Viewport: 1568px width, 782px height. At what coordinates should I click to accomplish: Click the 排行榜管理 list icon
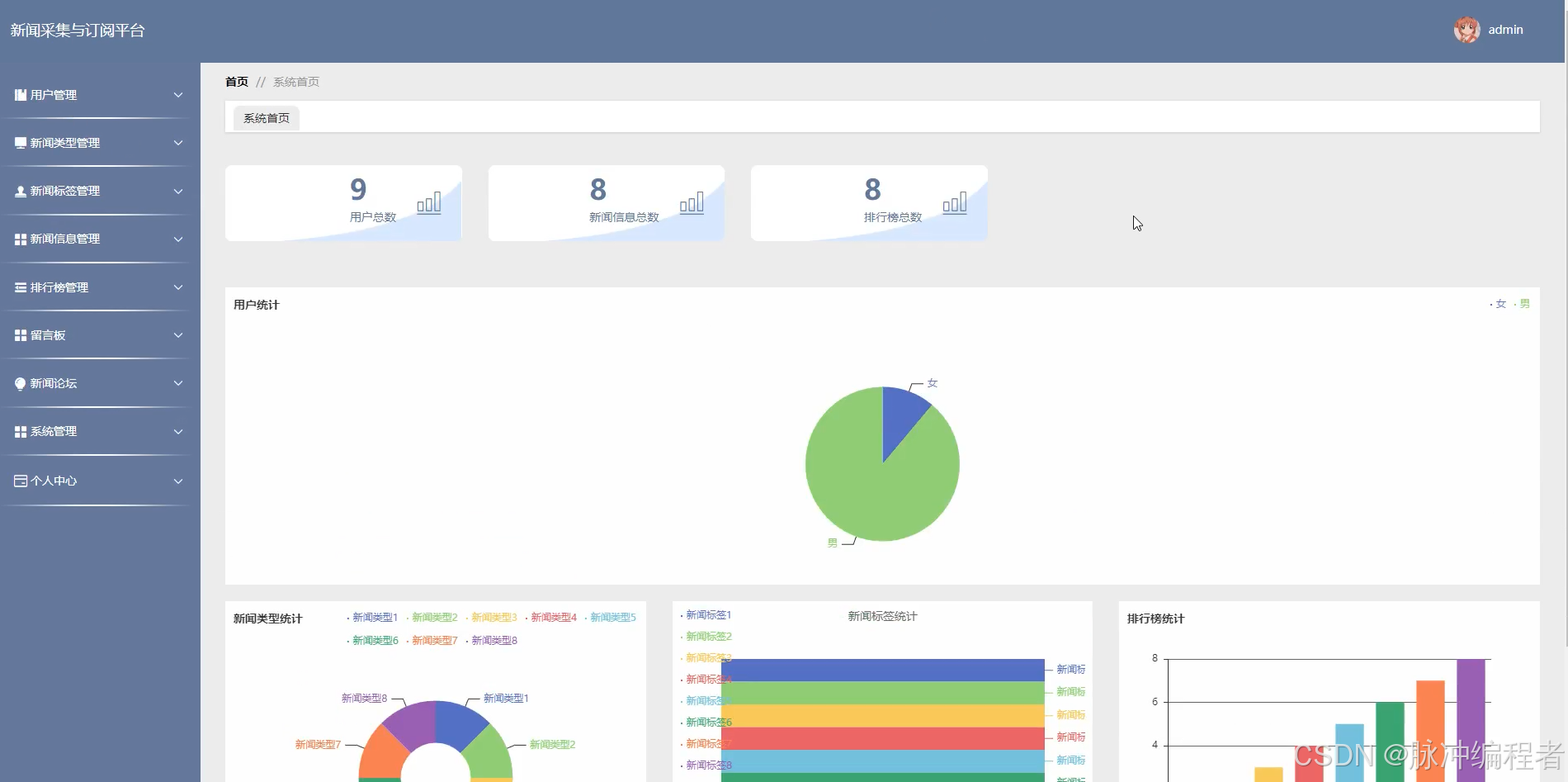coord(21,287)
